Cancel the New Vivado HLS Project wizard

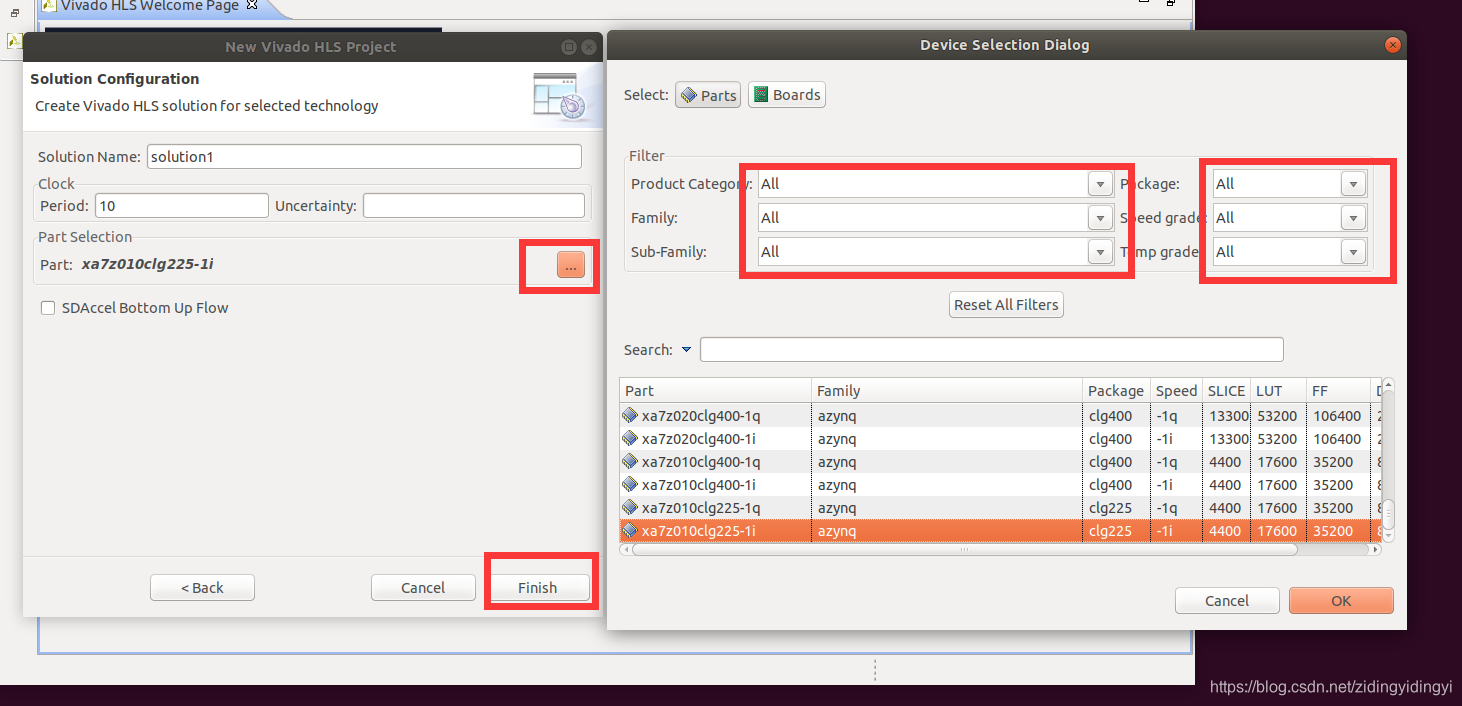tap(423, 588)
